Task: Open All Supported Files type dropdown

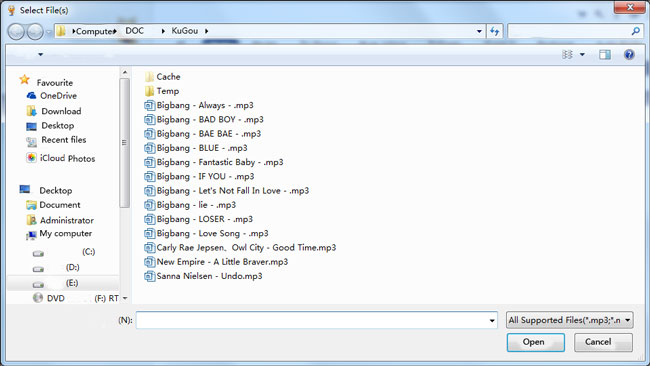Action: (570, 320)
